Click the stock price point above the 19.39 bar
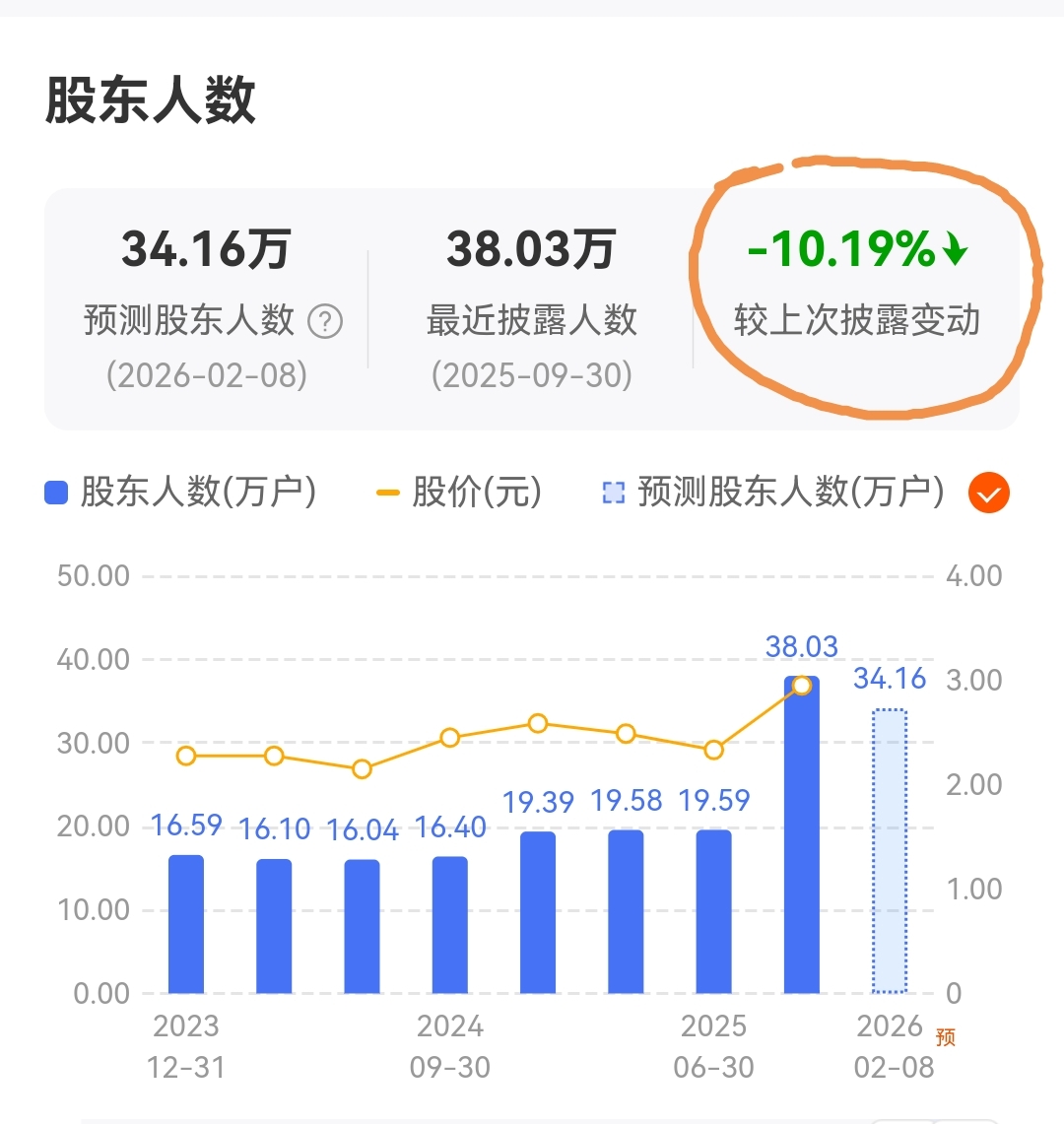Image resolution: width=1064 pixels, height=1124 pixels. pos(538,724)
